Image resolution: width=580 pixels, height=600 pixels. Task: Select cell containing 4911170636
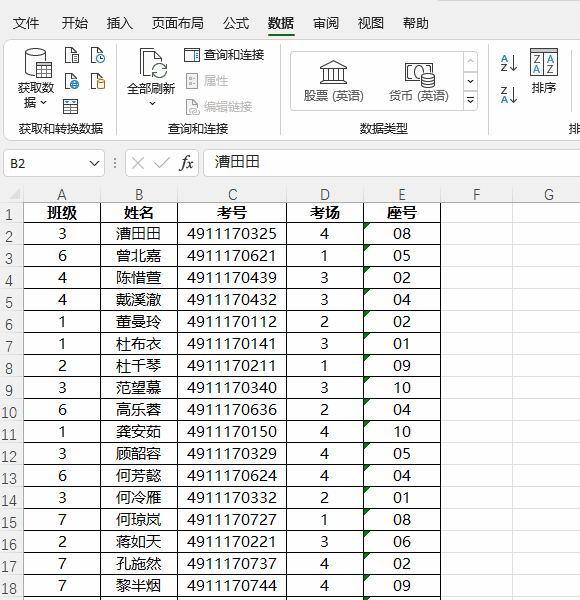click(x=232, y=410)
